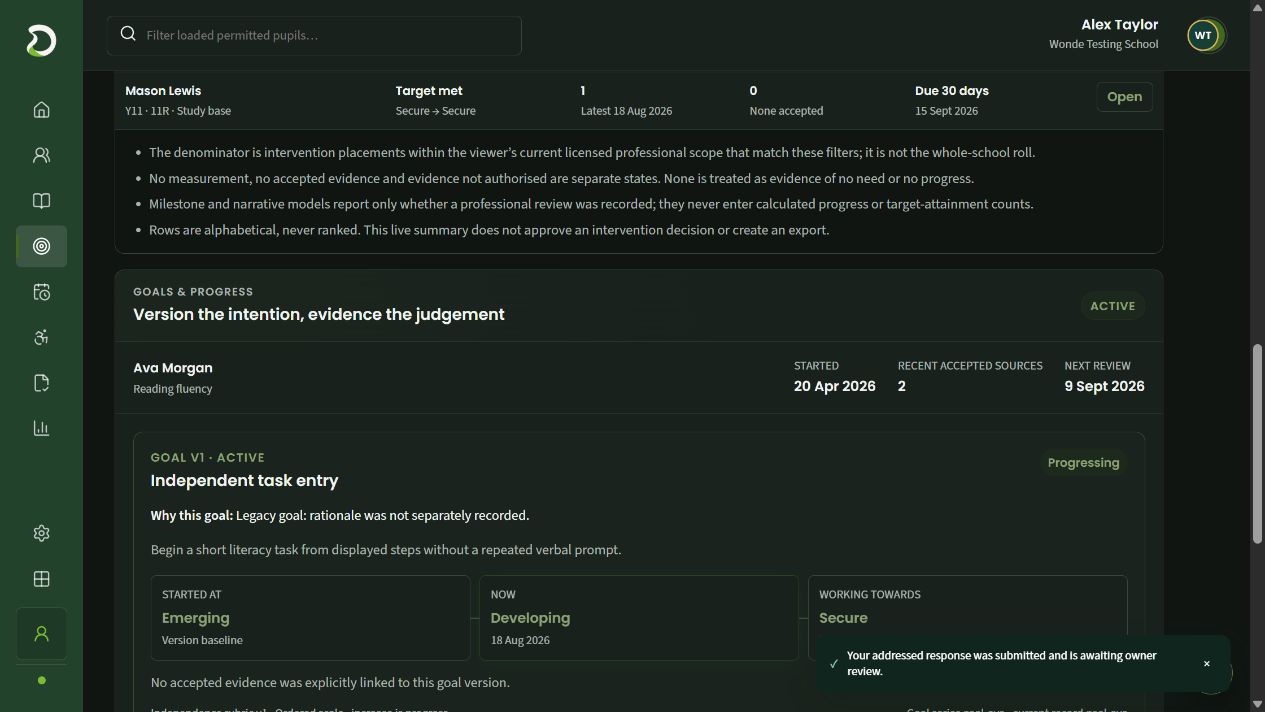Screen dimensions: 1265x712
Task: Dismiss the submitted response notification
Action: (x=1206, y=664)
